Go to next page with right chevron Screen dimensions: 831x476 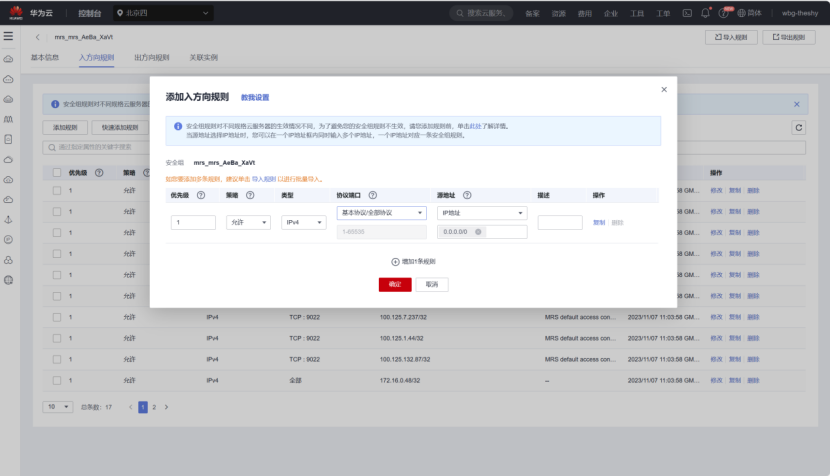[x=166, y=407]
